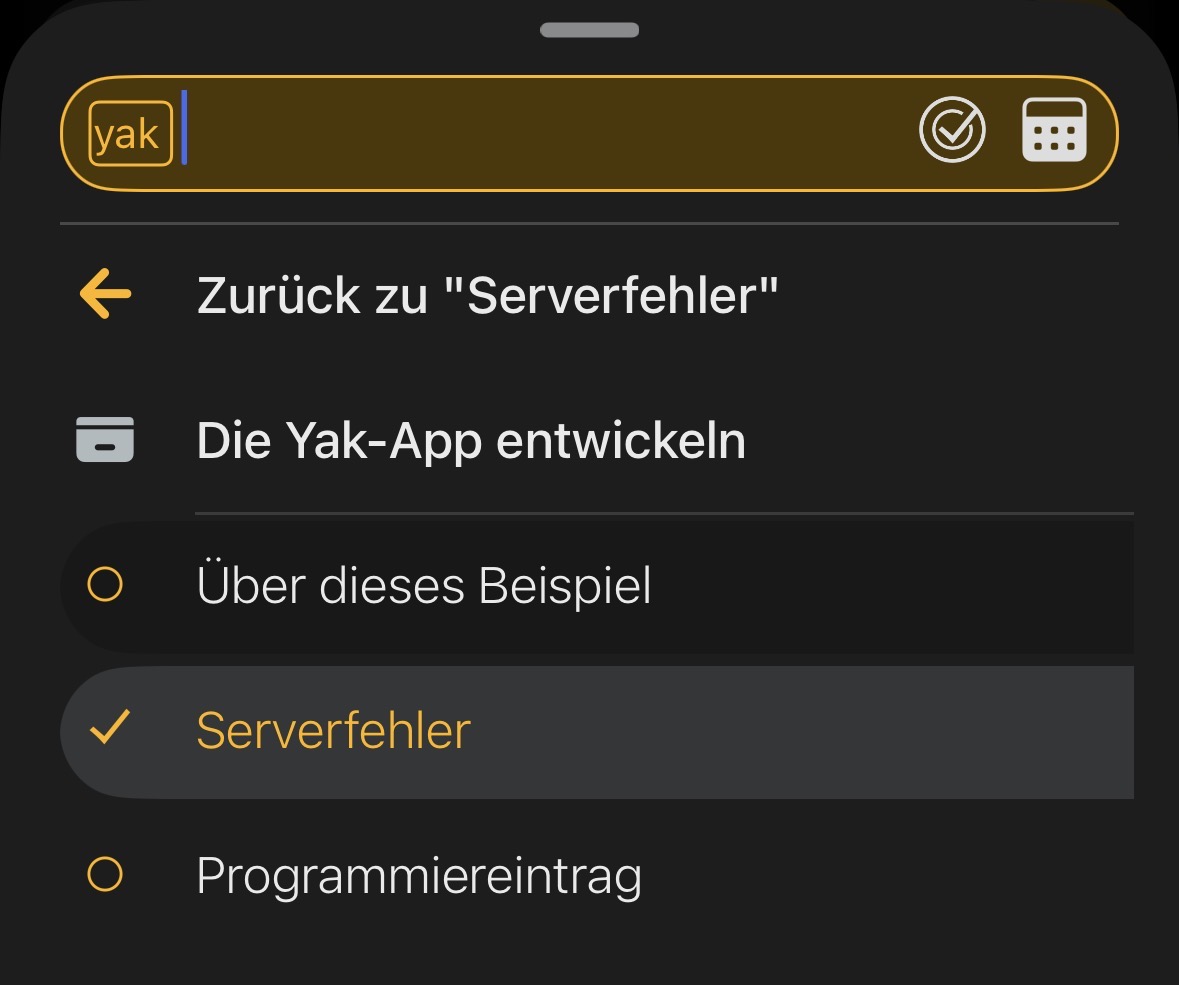Choose the Über dieses Beispiel entry text
This screenshot has height=985, width=1179.
pyautogui.click(x=424, y=585)
